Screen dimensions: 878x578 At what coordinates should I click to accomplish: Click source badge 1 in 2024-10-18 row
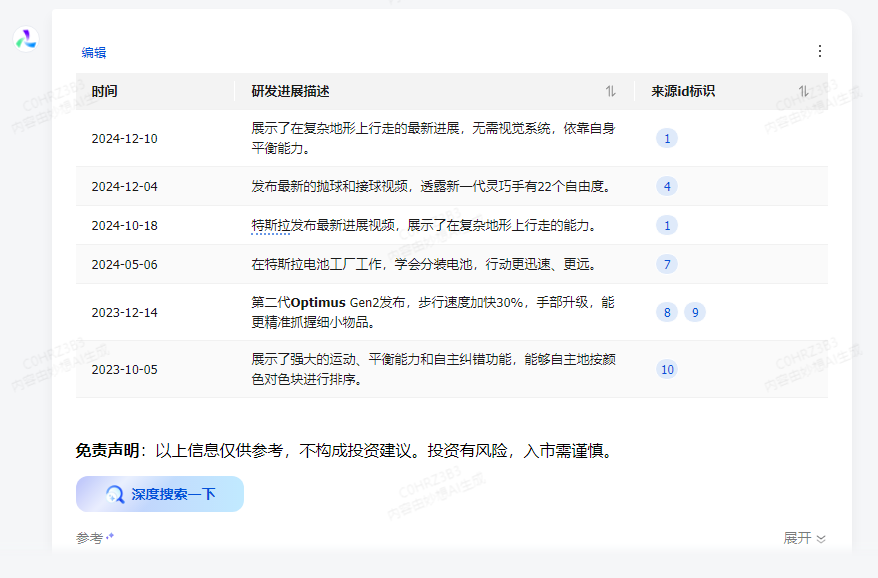tap(667, 225)
